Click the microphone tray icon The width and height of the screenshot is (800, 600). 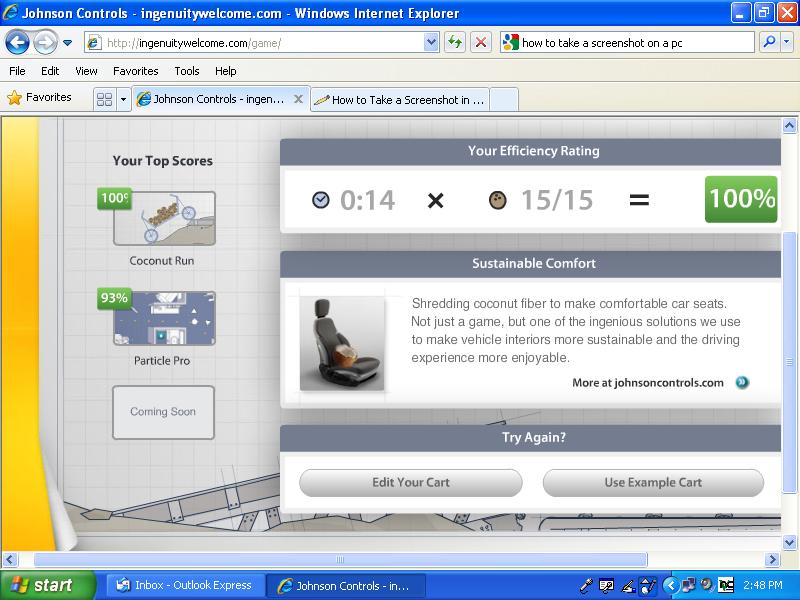coord(586,585)
